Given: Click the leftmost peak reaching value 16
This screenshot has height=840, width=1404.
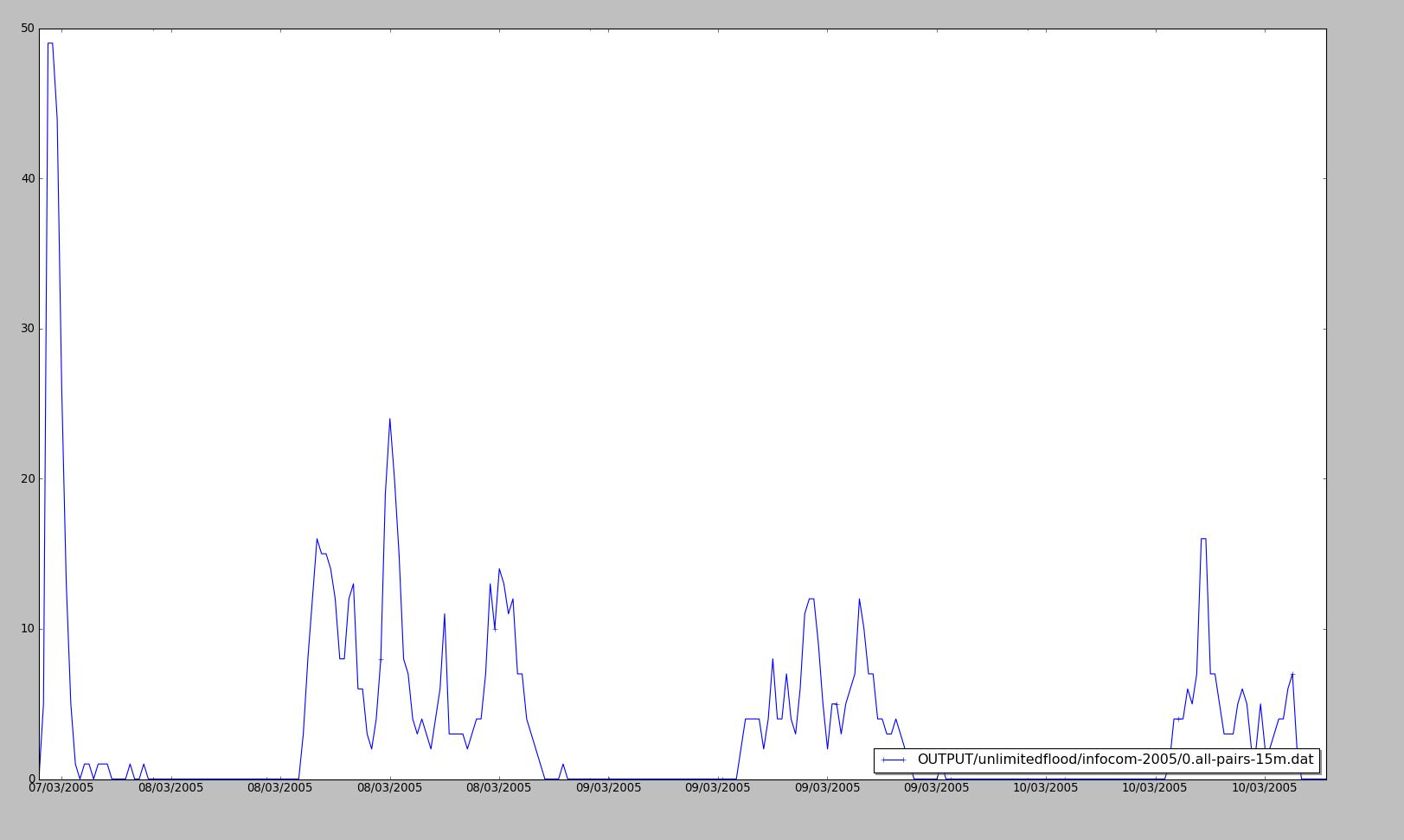Looking at the screenshot, I should pyautogui.click(x=317, y=539).
